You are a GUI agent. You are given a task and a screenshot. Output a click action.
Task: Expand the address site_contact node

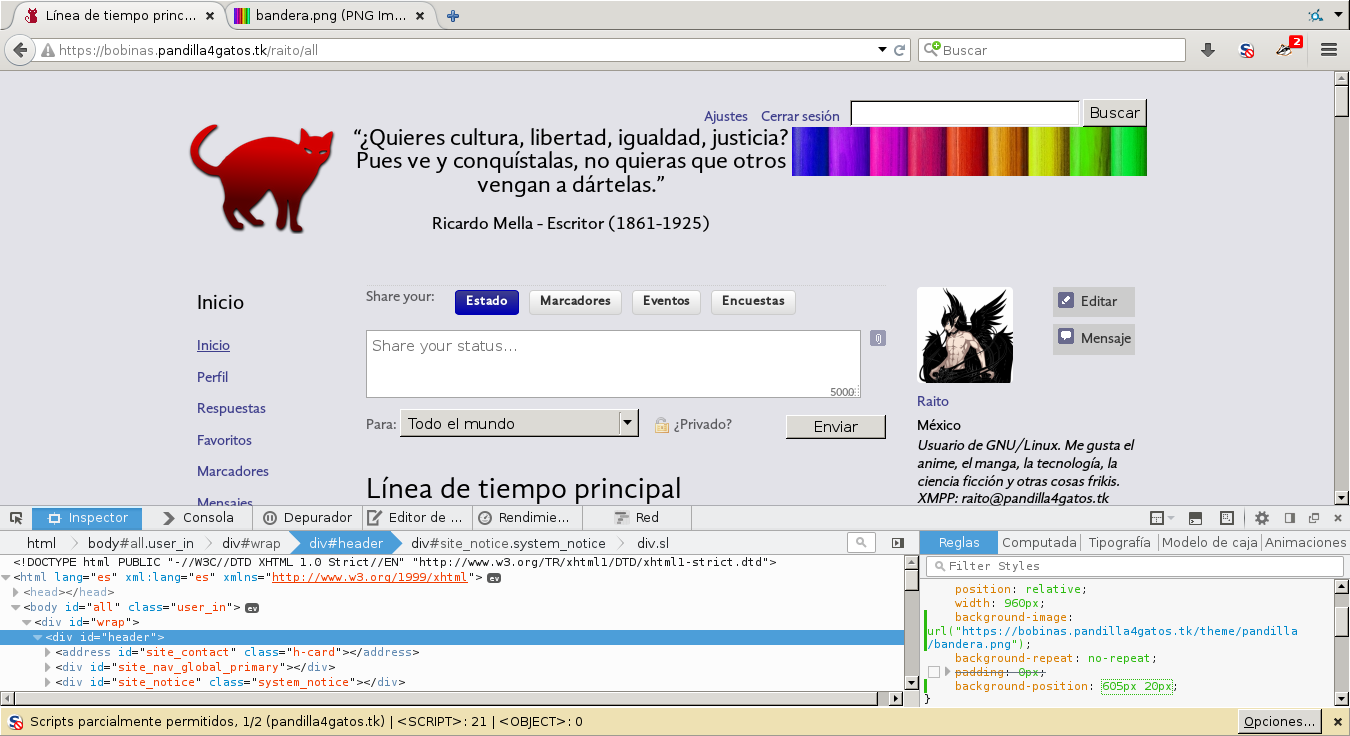click(x=49, y=653)
